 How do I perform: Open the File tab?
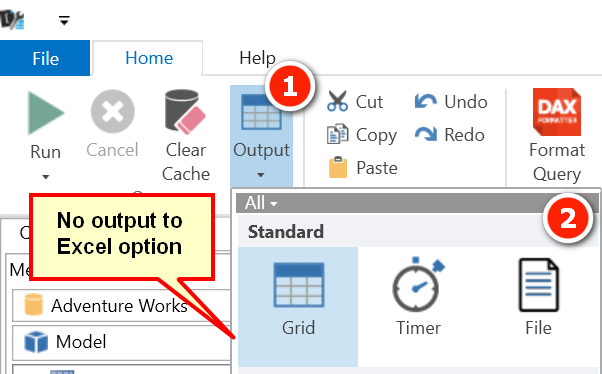click(45, 58)
